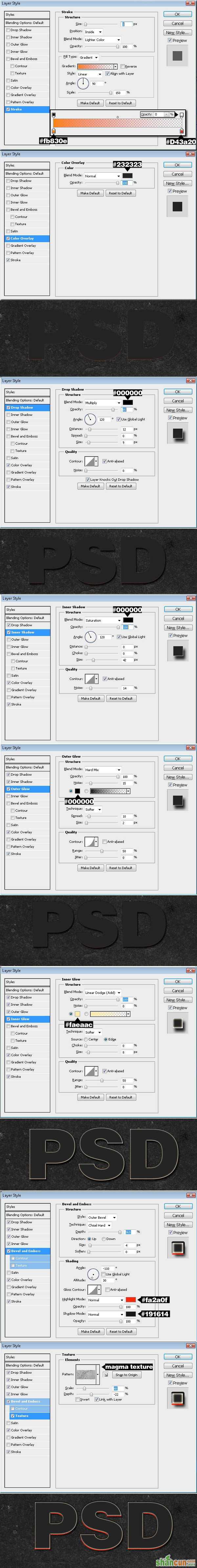Open the Shadow Mode dropdown
197x1568 pixels.
(x=105, y=1314)
